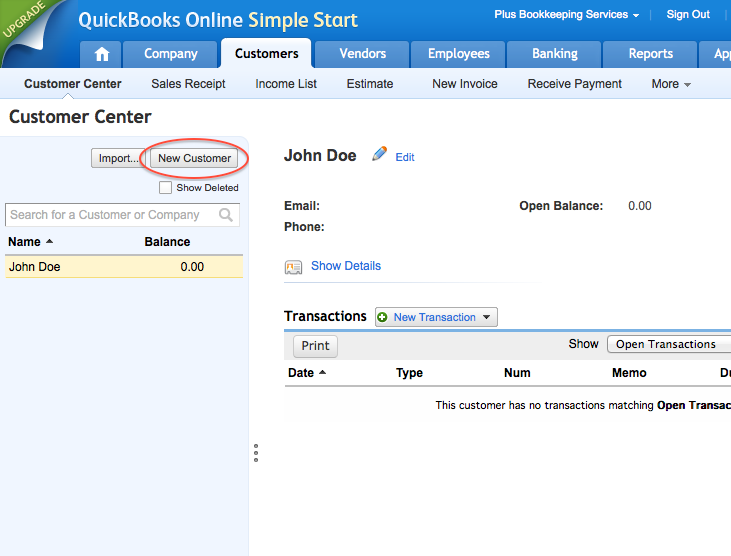Image resolution: width=731 pixels, height=556 pixels.
Task: Click the Edit link for John Doe
Action: point(405,158)
